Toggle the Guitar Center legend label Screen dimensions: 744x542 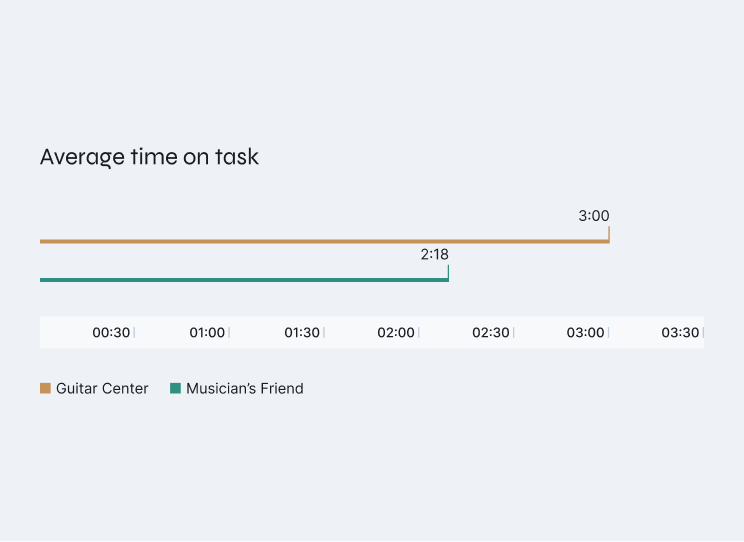(x=102, y=389)
